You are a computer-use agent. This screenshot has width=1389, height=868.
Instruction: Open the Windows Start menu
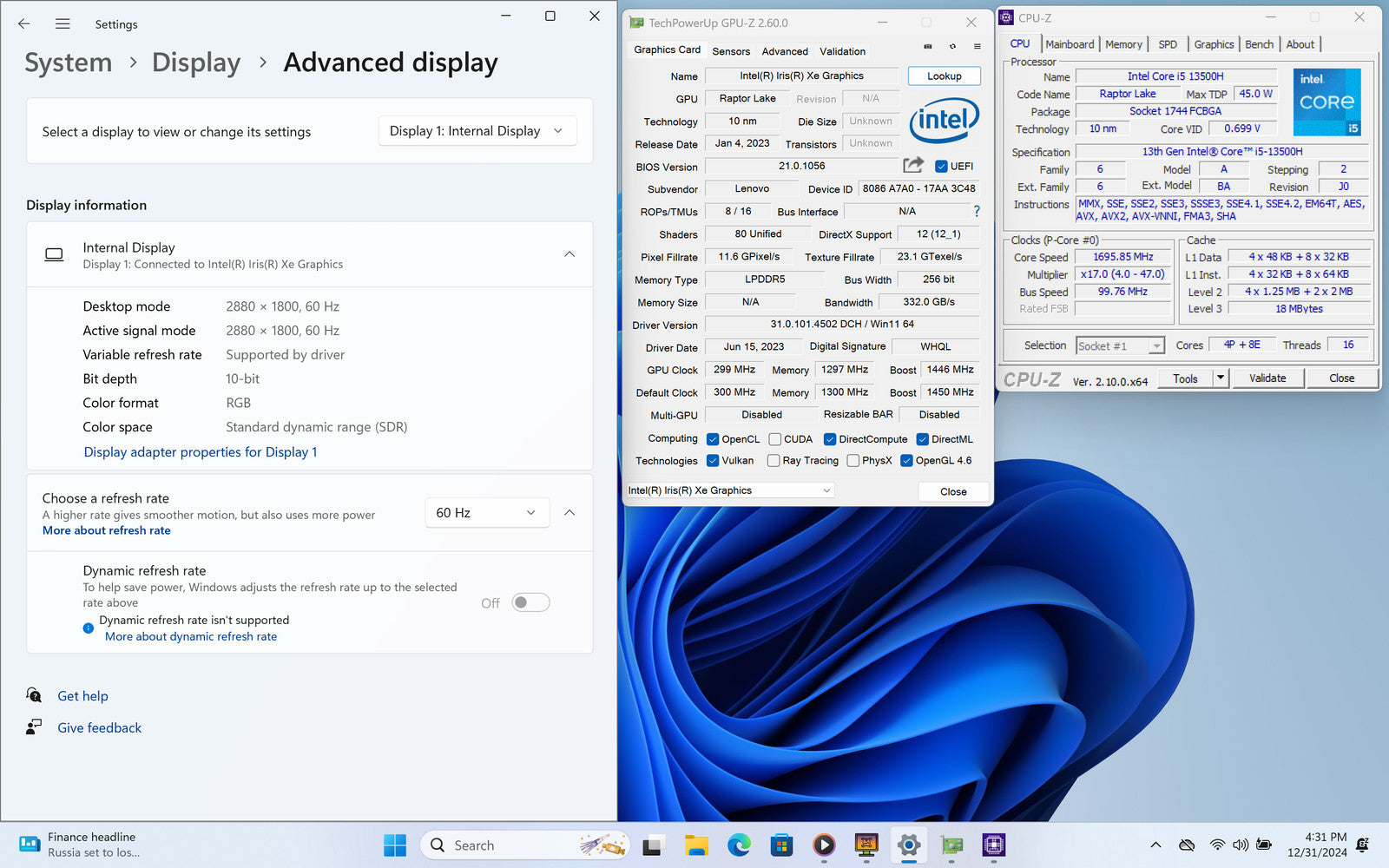(x=395, y=845)
